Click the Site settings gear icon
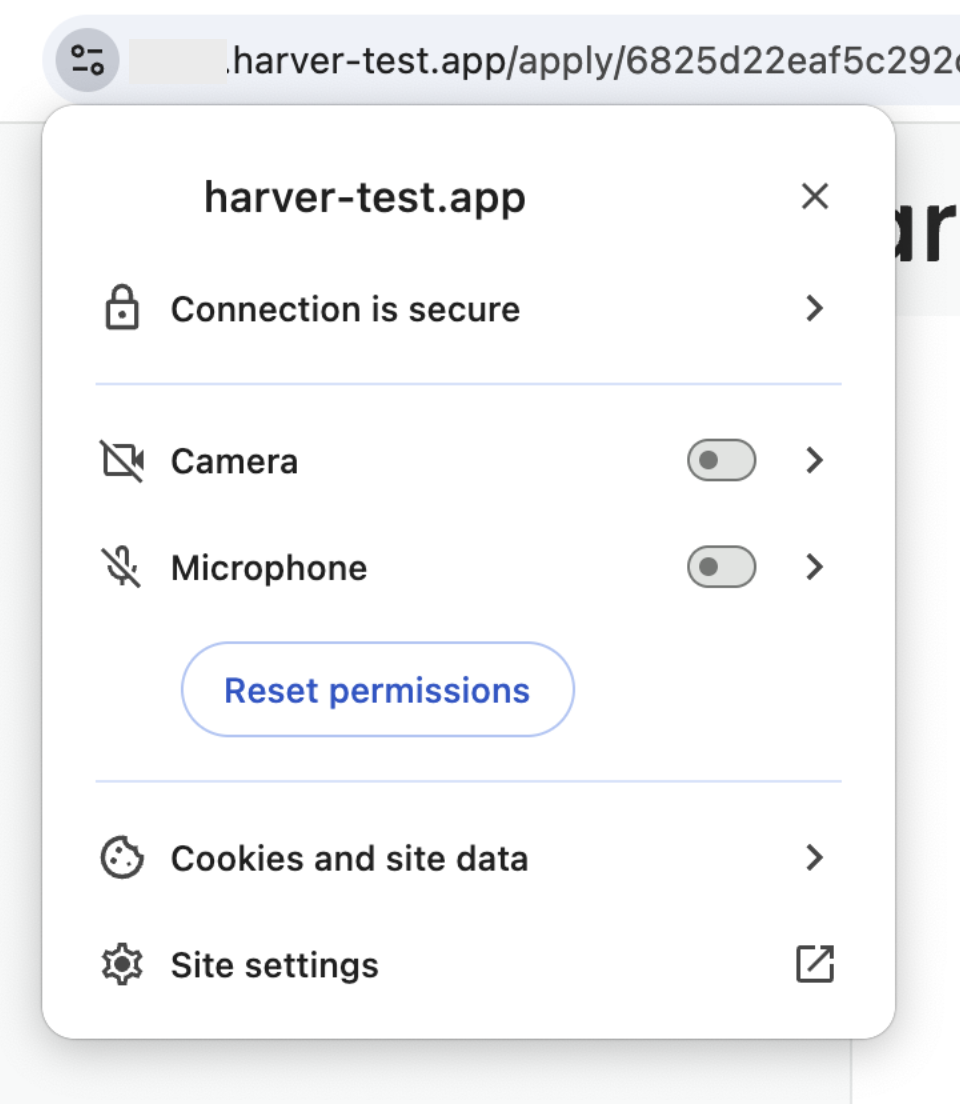Viewport: 960px width, 1104px height. tap(122, 964)
